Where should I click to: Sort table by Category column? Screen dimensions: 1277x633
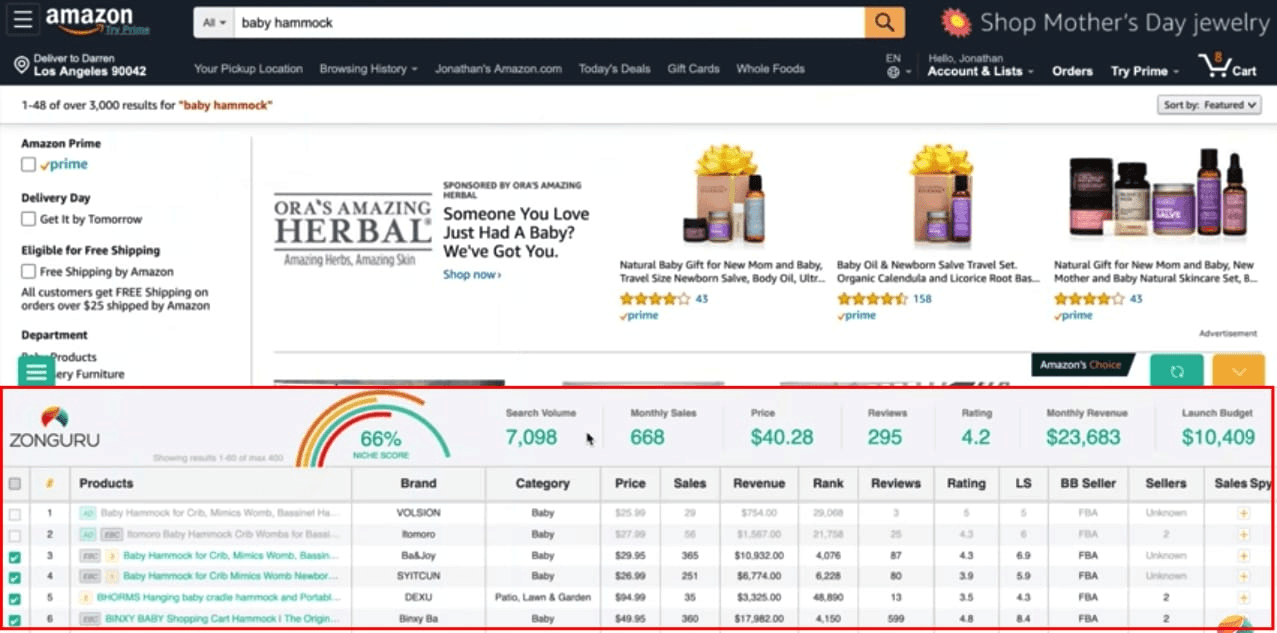tap(542, 483)
